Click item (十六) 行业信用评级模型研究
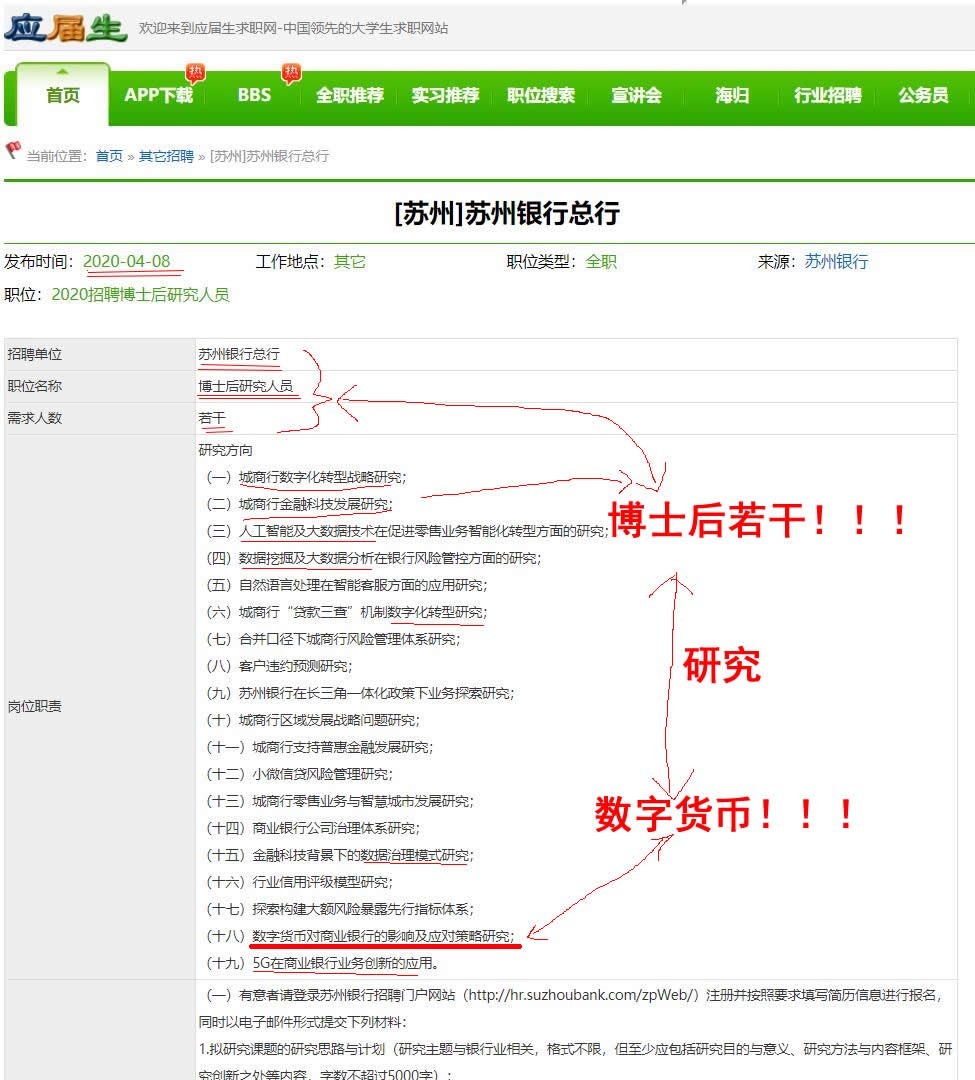 pos(300,882)
